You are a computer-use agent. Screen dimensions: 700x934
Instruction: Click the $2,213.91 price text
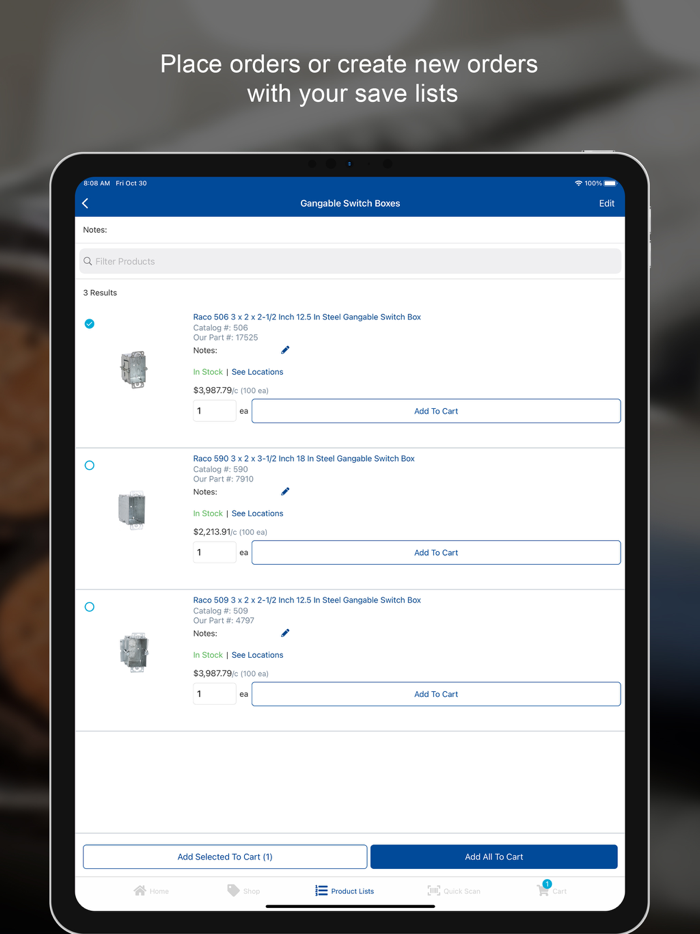[x=212, y=532]
